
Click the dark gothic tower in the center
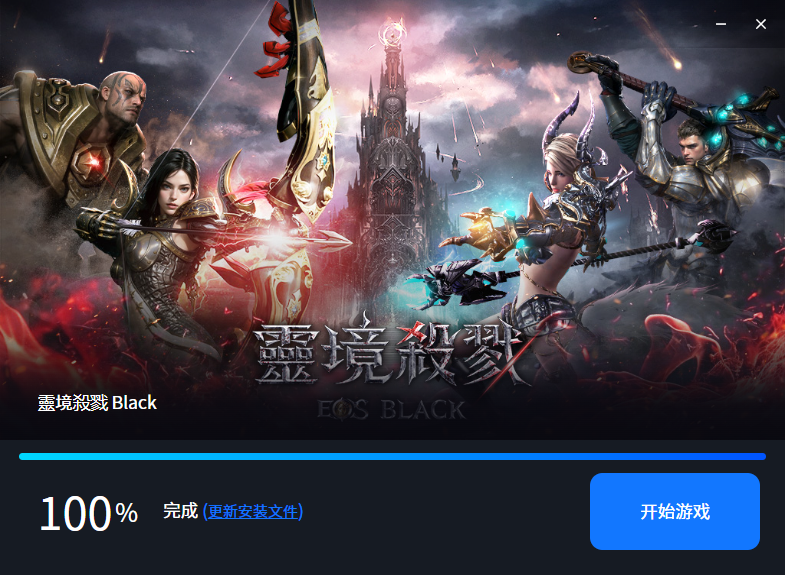[x=394, y=165]
